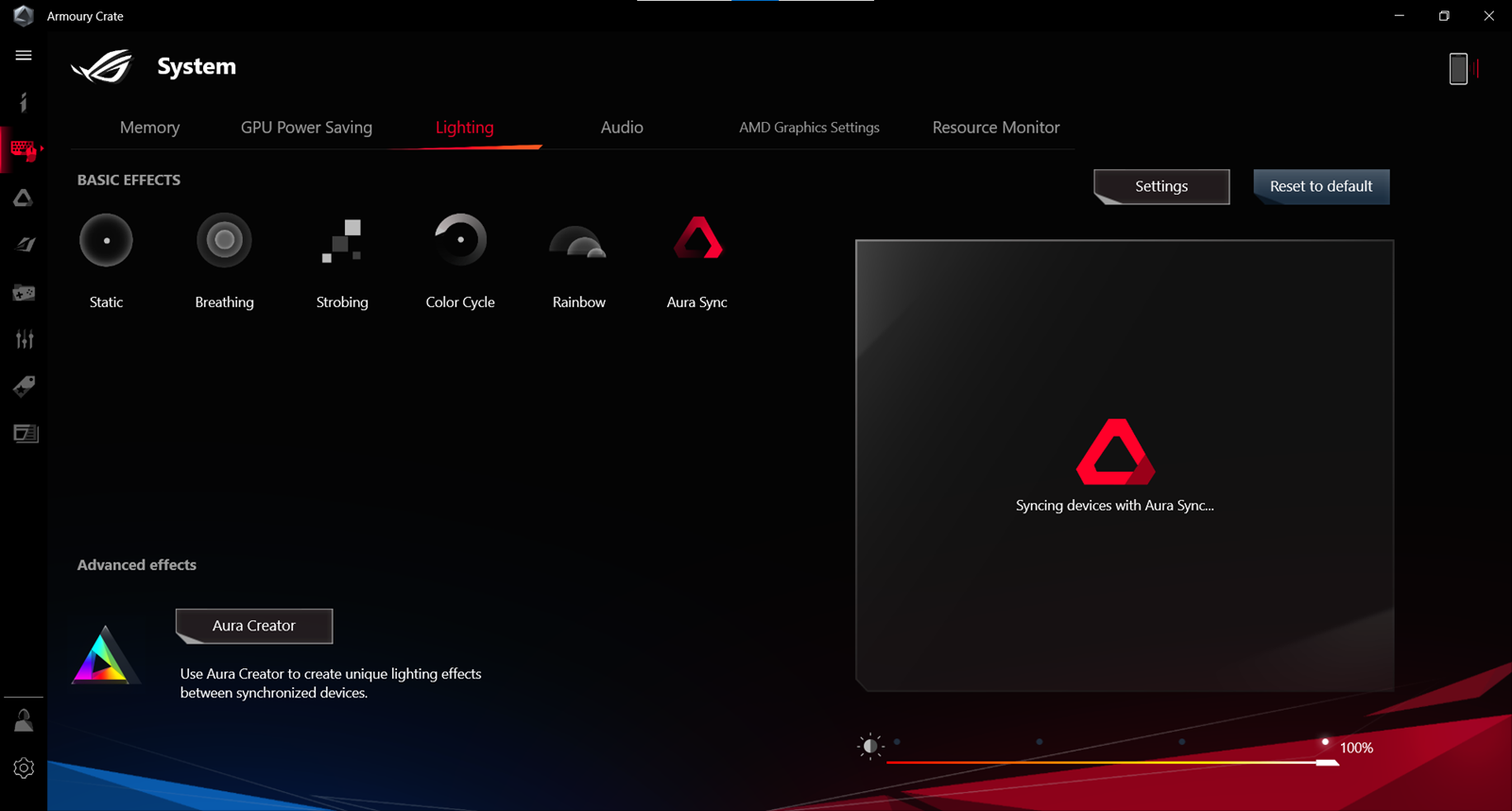Open the Game Library controller icon
The image size is (1512, 811).
(24, 292)
